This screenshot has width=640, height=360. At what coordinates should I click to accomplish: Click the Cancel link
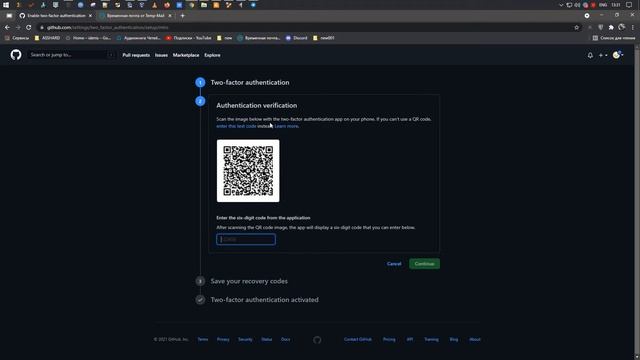click(394, 264)
